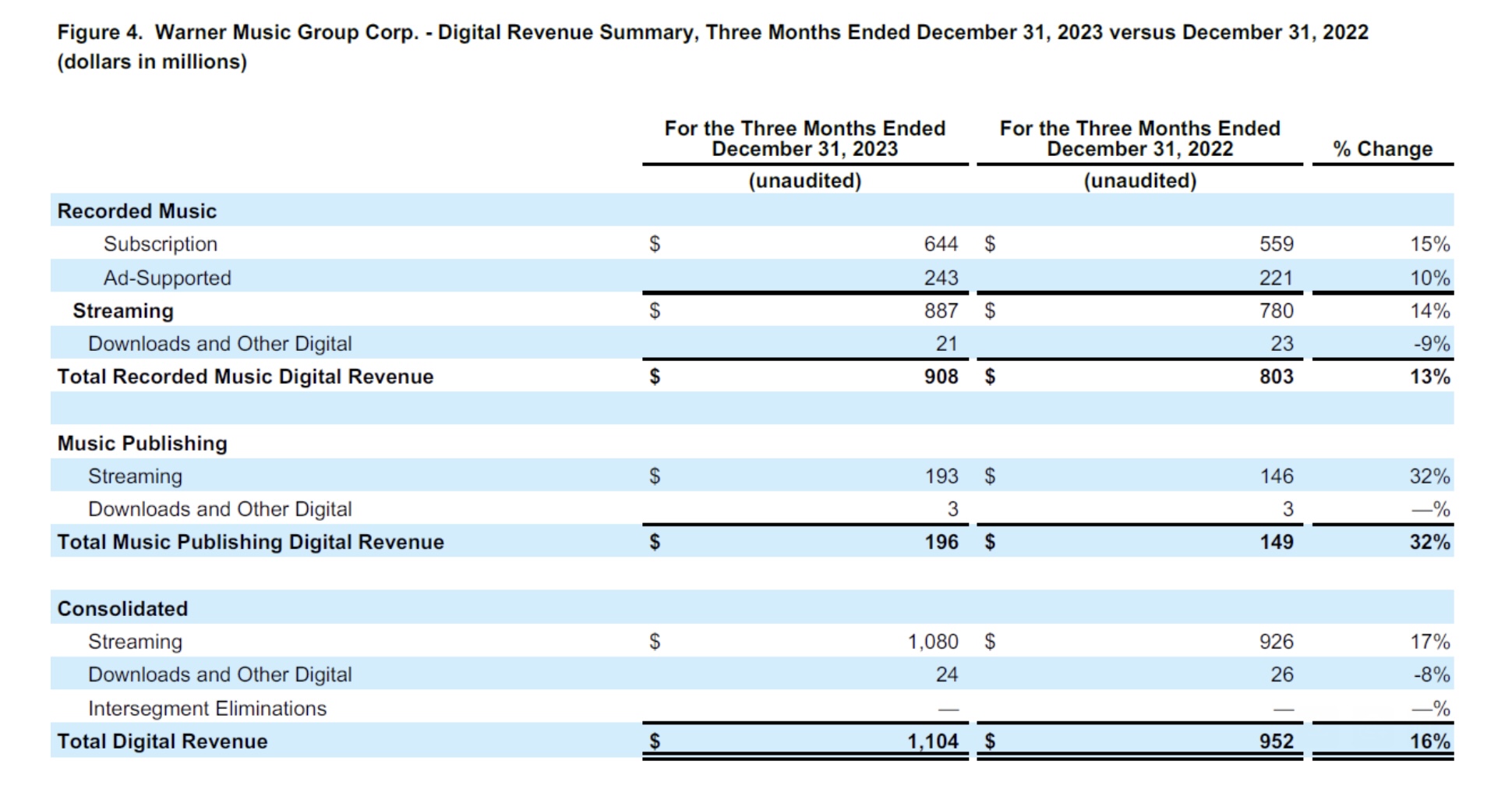Click the 'Consolidated' section heading
This screenshot has height=800, width=1512.
(x=122, y=609)
